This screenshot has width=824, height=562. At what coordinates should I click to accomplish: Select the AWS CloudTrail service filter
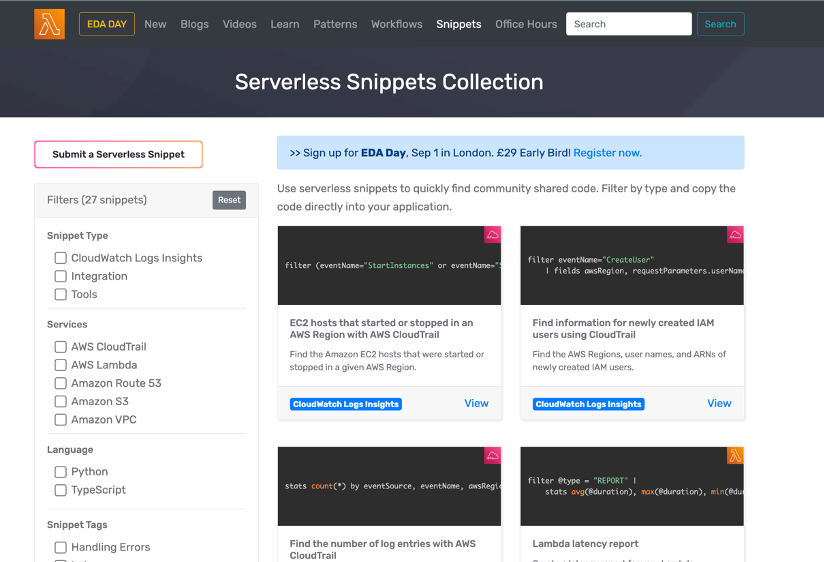[60, 347]
